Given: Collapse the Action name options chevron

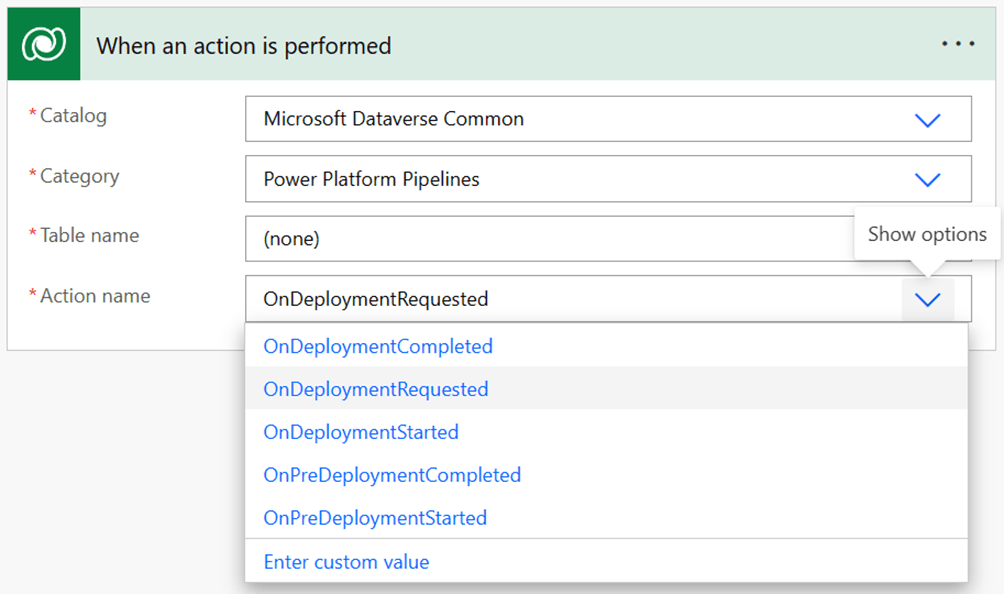Looking at the screenshot, I should click(x=927, y=299).
